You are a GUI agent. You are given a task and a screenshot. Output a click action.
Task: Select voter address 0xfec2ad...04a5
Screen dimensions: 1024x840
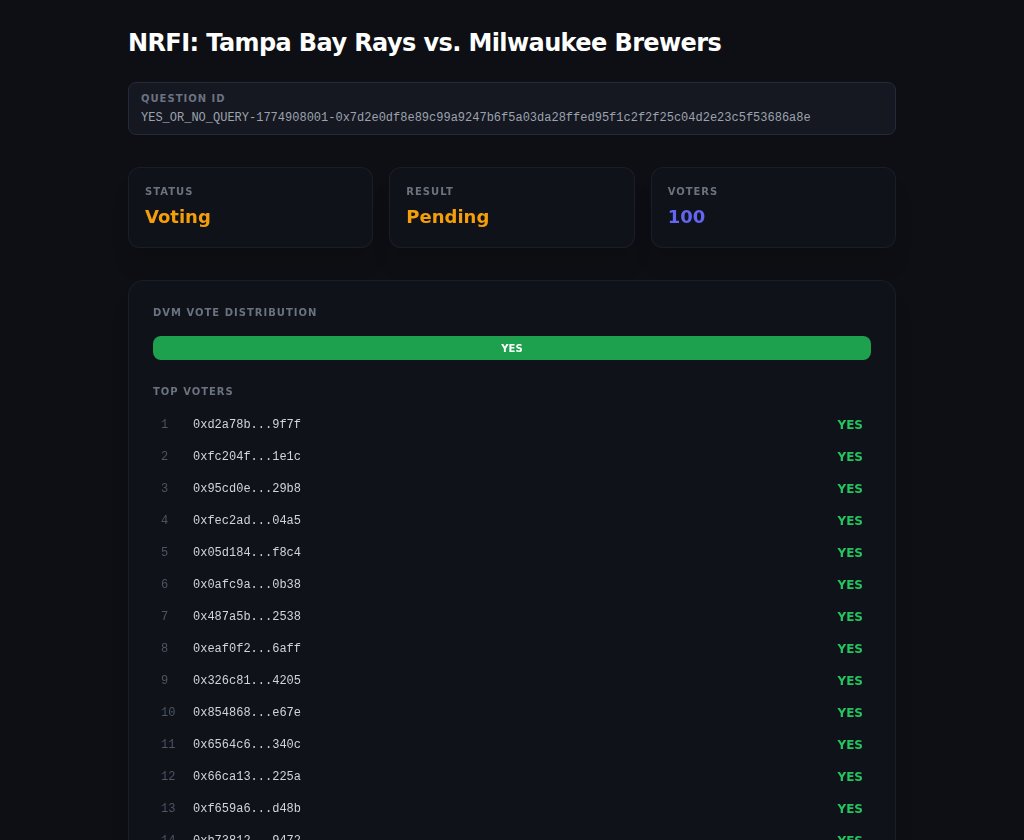point(247,521)
